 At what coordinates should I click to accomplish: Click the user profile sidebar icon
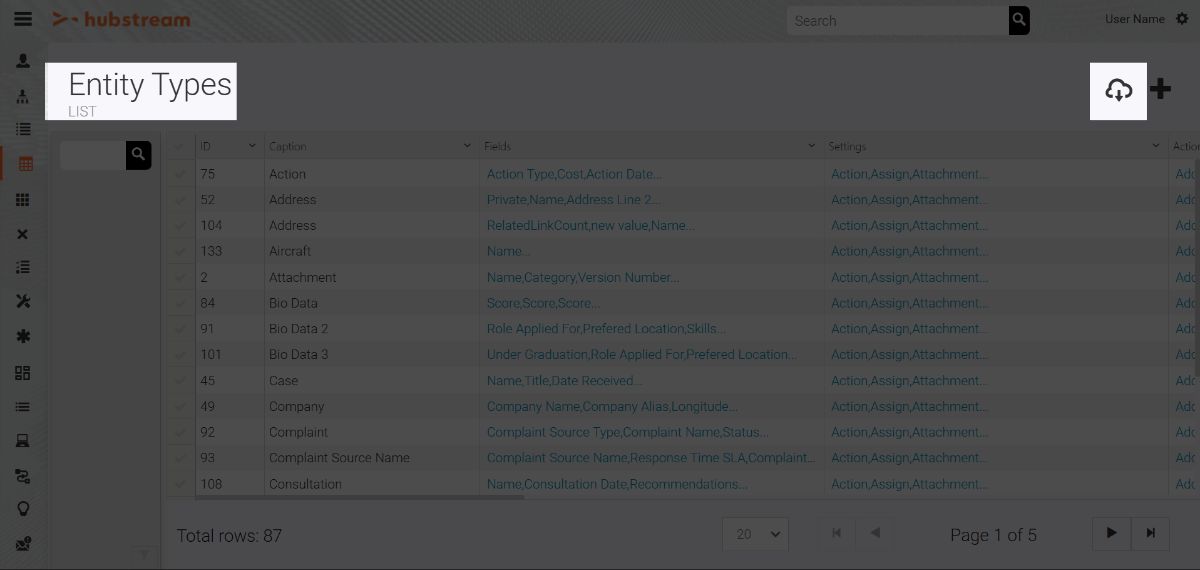tap(23, 61)
